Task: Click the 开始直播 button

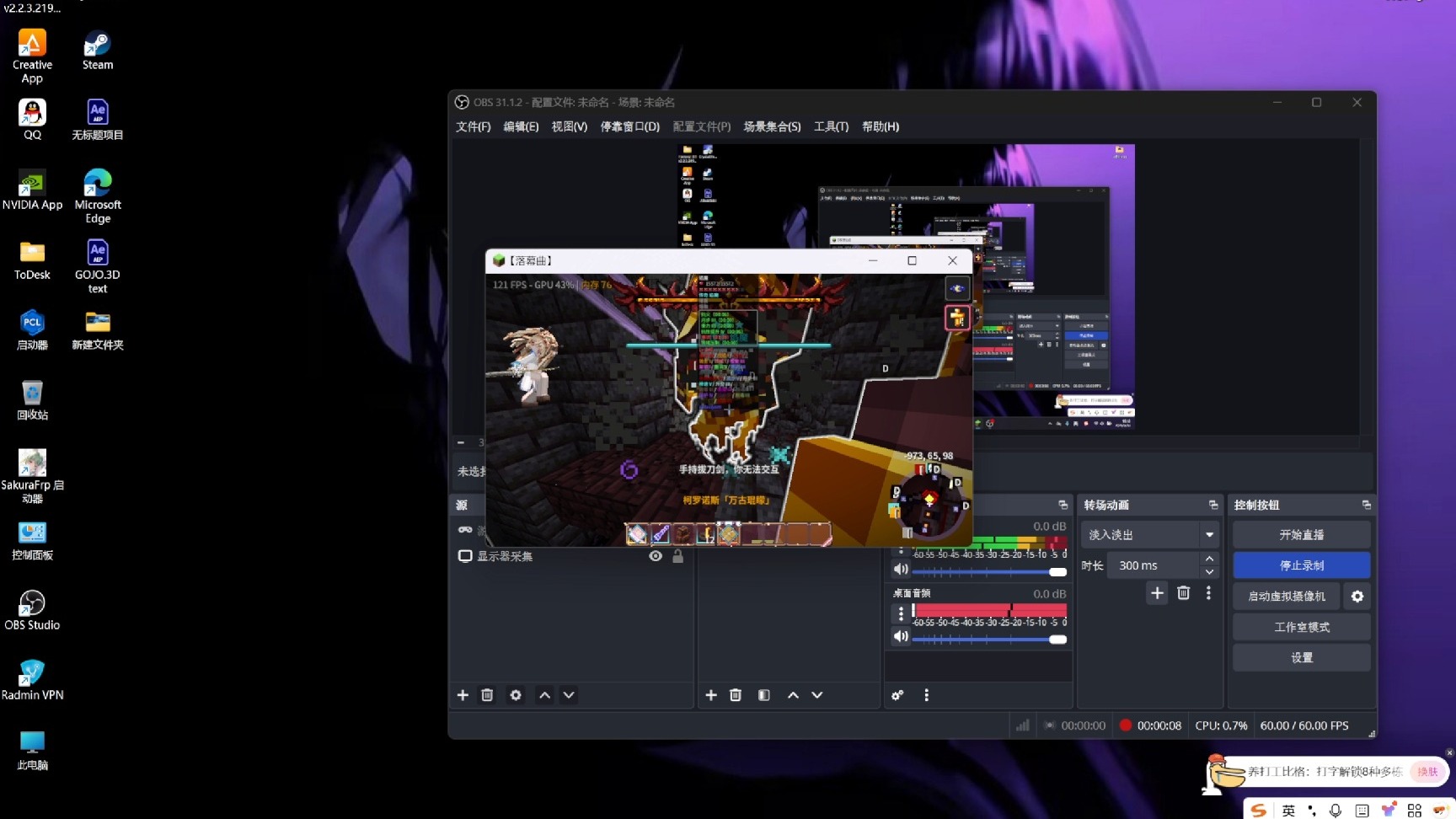Action: tap(1301, 535)
